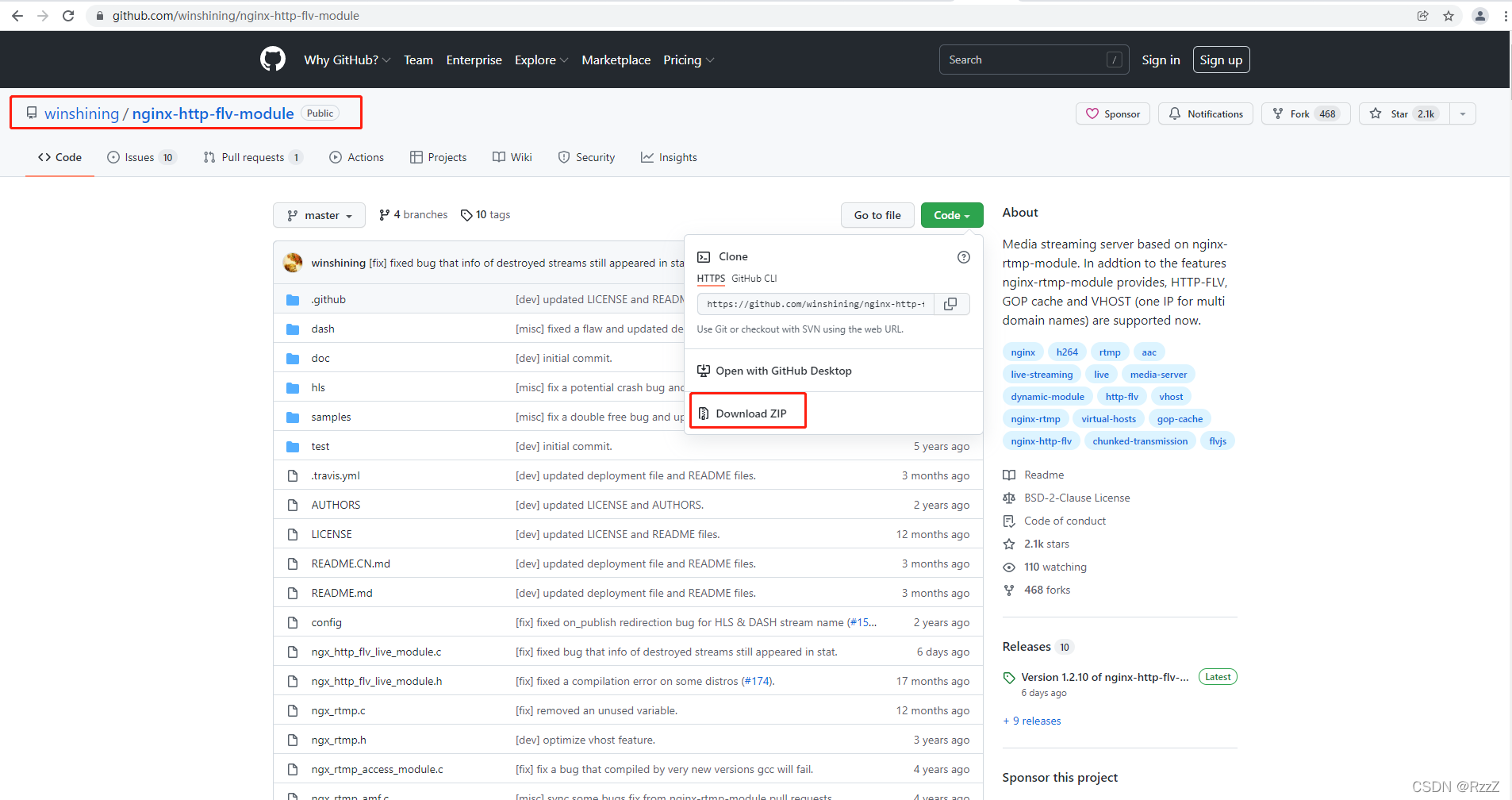Open README.CN.md file
Image resolution: width=1512 pixels, height=800 pixels.
point(351,564)
